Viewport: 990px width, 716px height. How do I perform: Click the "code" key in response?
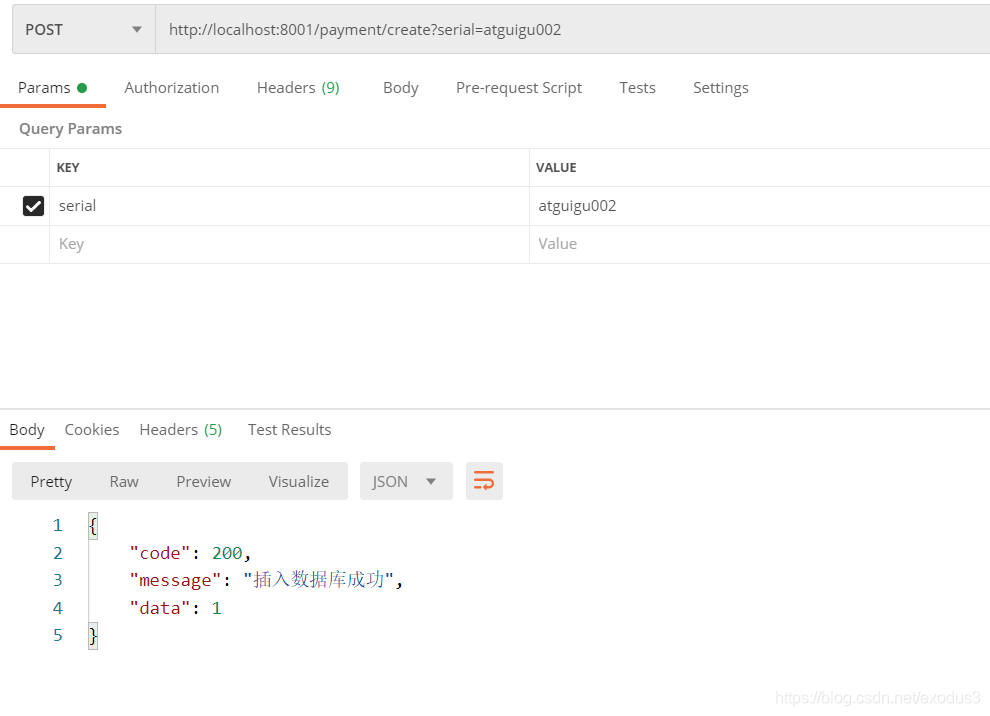coord(159,553)
